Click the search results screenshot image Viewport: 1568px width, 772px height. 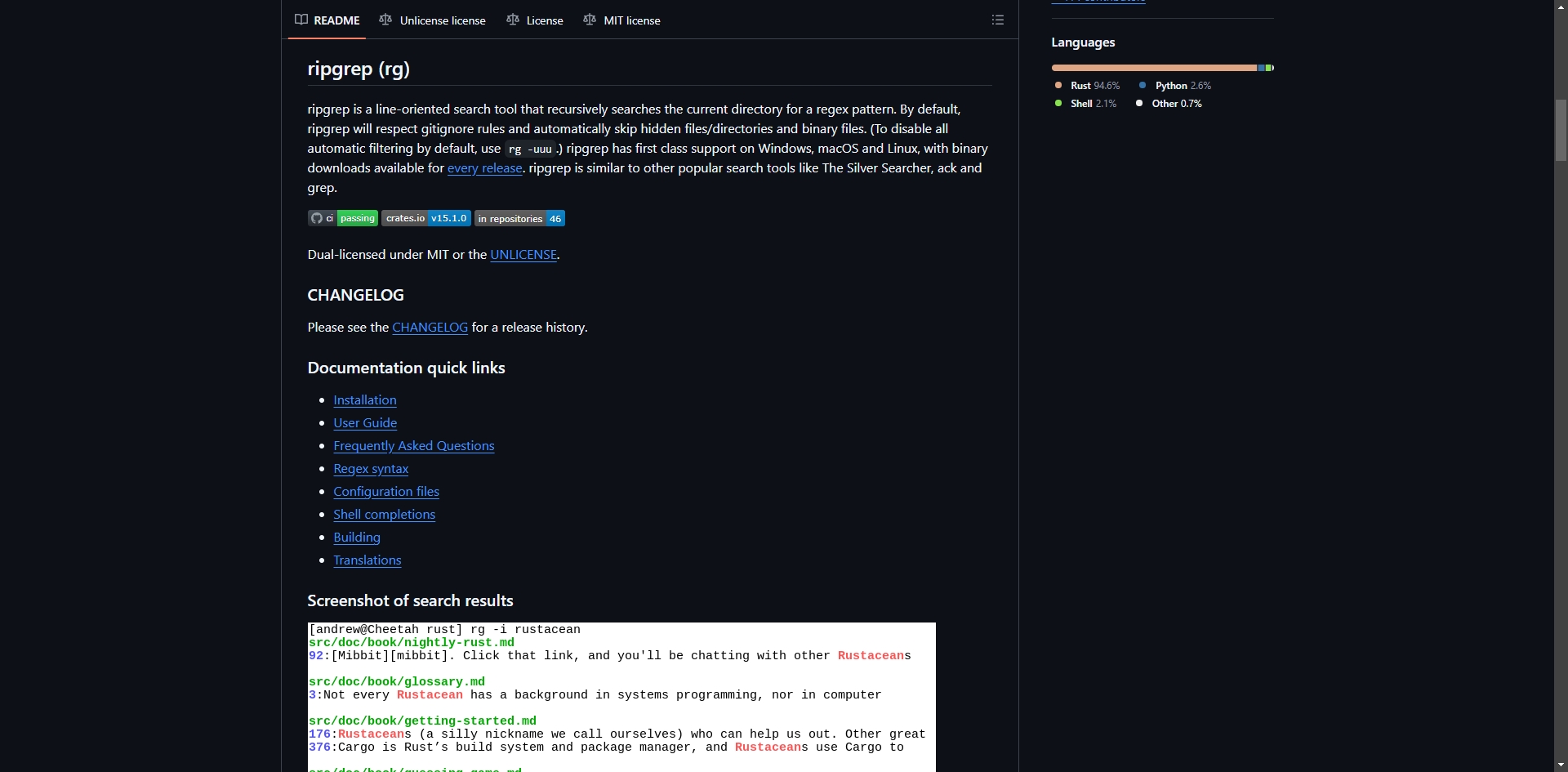click(x=621, y=697)
